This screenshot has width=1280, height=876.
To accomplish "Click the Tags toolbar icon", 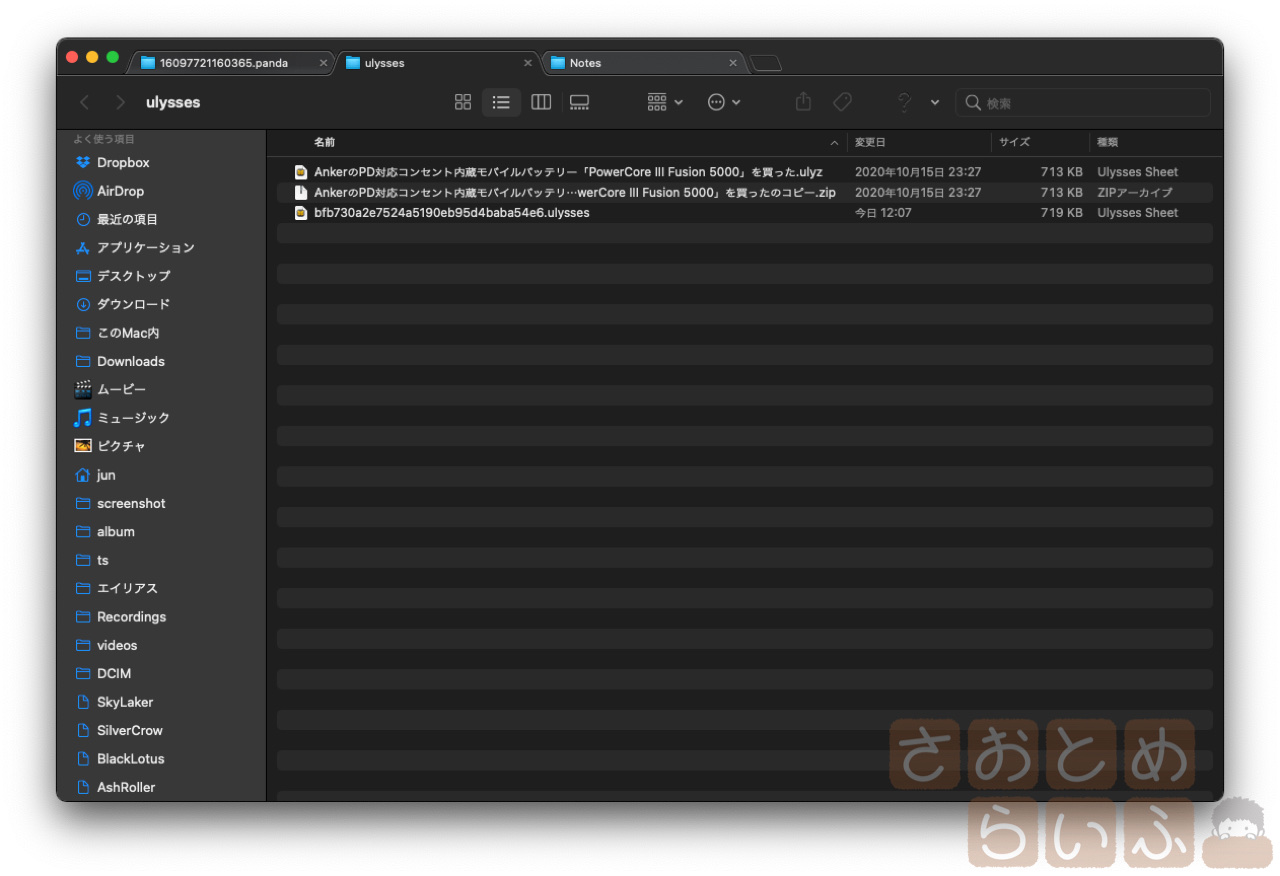I will click(x=842, y=102).
